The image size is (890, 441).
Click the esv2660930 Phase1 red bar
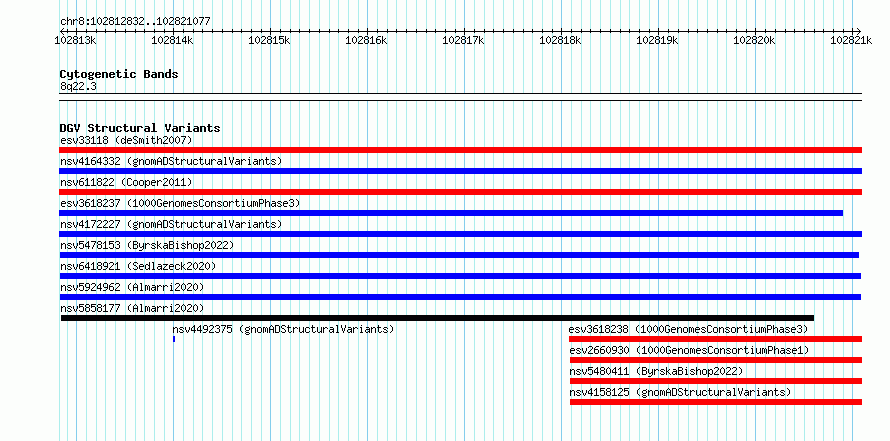716,360
